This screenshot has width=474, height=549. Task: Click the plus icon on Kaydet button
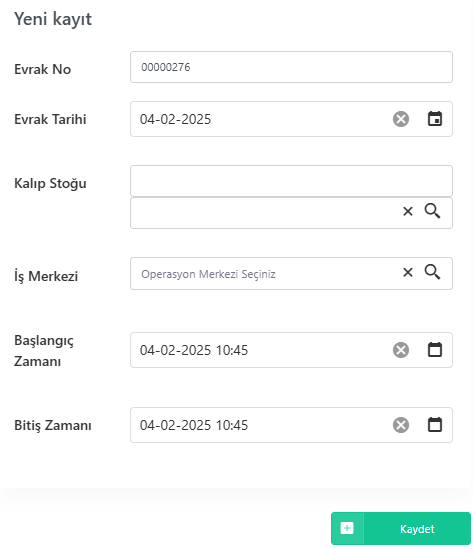pos(347,528)
